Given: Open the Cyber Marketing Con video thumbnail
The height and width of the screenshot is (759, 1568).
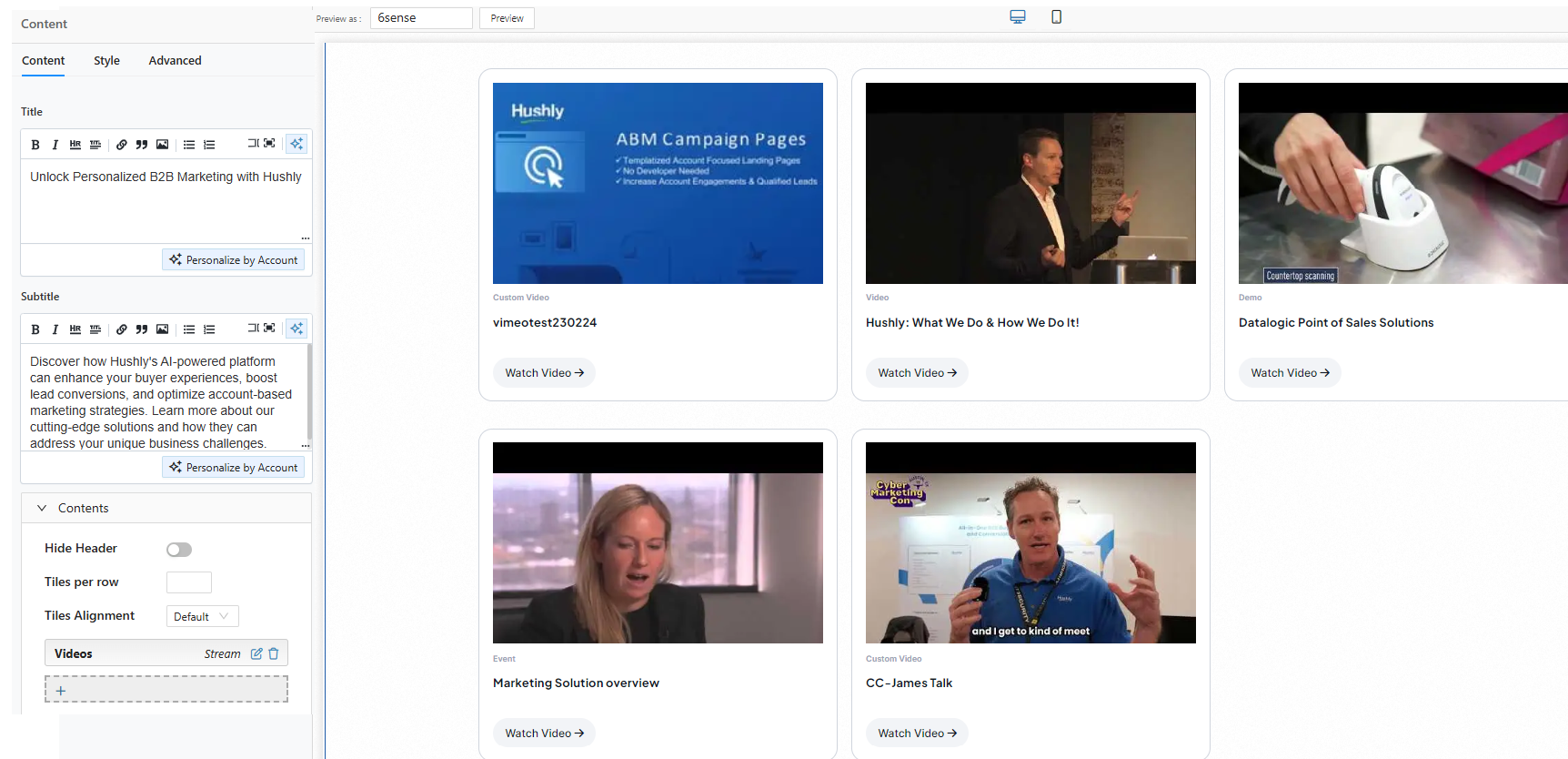Looking at the screenshot, I should [1030, 543].
